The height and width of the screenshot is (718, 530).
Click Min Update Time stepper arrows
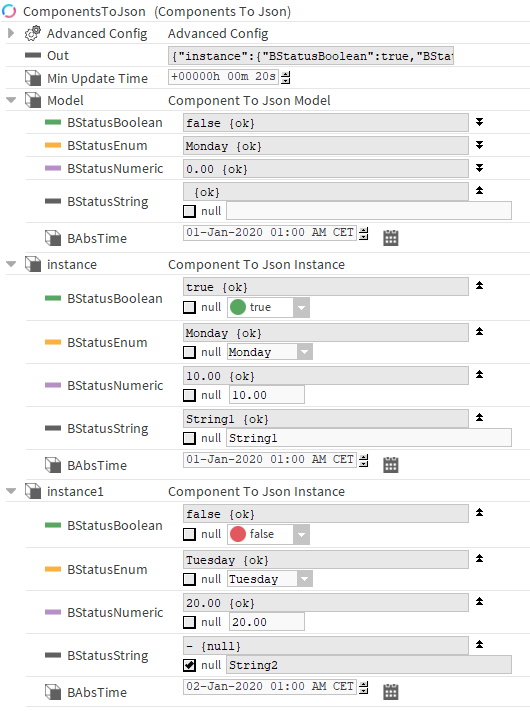click(x=286, y=77)
